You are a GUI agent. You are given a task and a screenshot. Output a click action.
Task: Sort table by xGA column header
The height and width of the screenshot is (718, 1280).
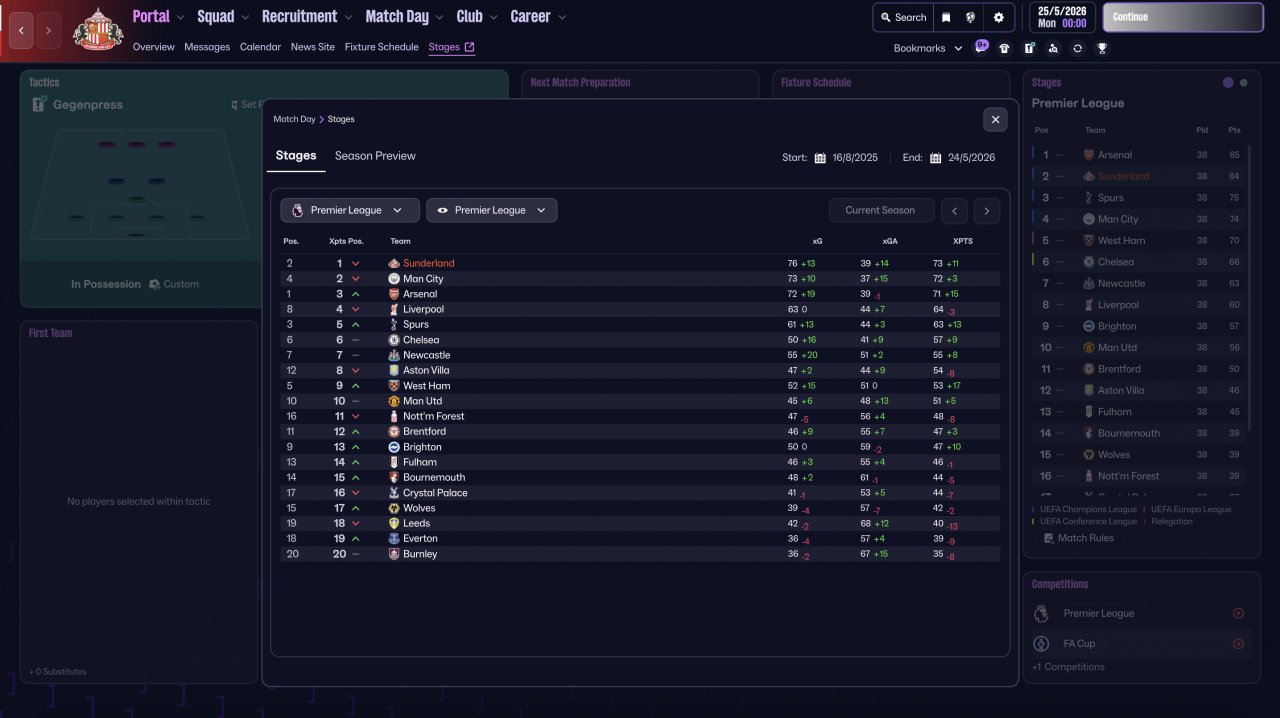pos(890,241)
